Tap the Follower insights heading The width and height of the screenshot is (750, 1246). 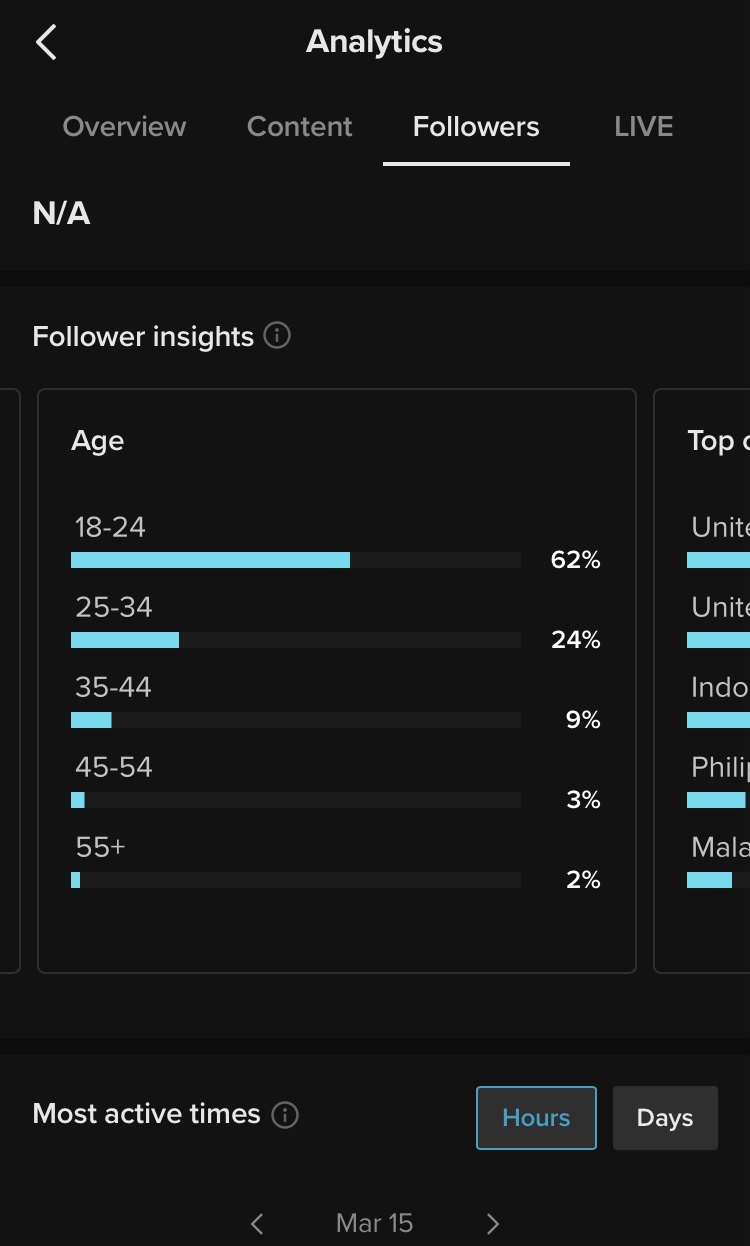[x=143, y=337]
